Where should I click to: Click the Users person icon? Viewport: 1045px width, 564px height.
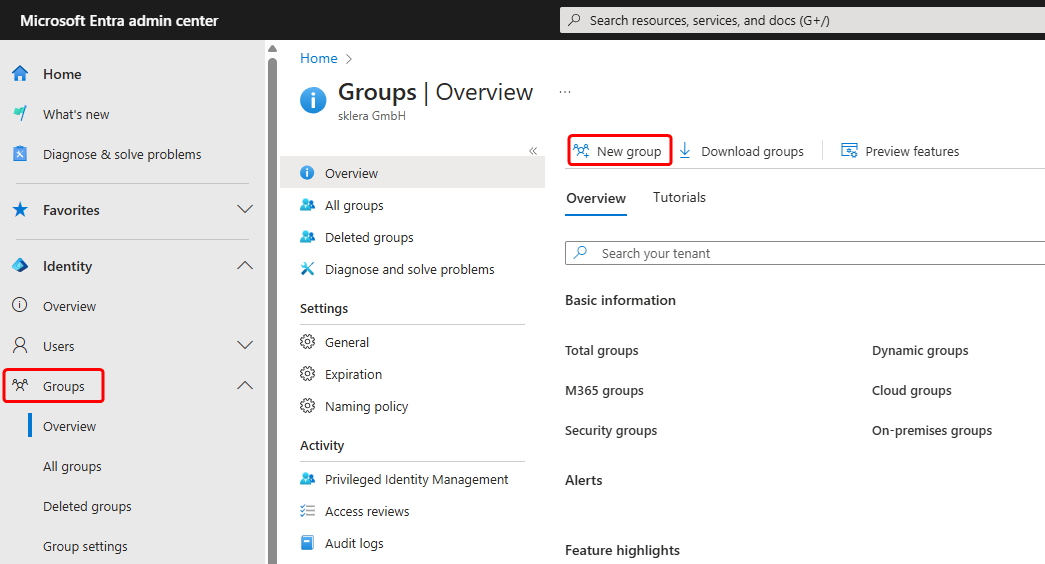pyautogui.click(x=20, y=345)
